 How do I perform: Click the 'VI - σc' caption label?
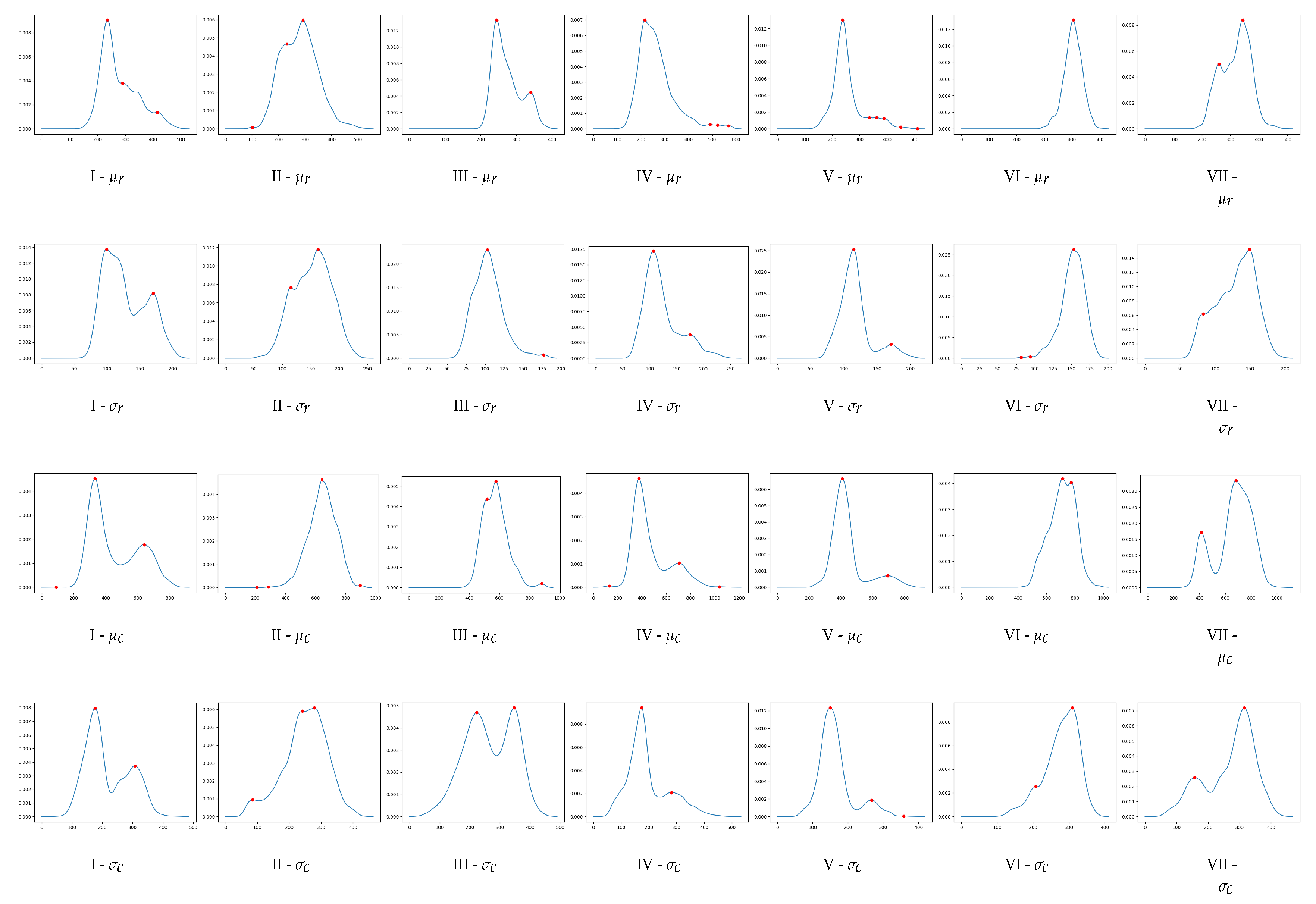click(x=1026, y=864)
